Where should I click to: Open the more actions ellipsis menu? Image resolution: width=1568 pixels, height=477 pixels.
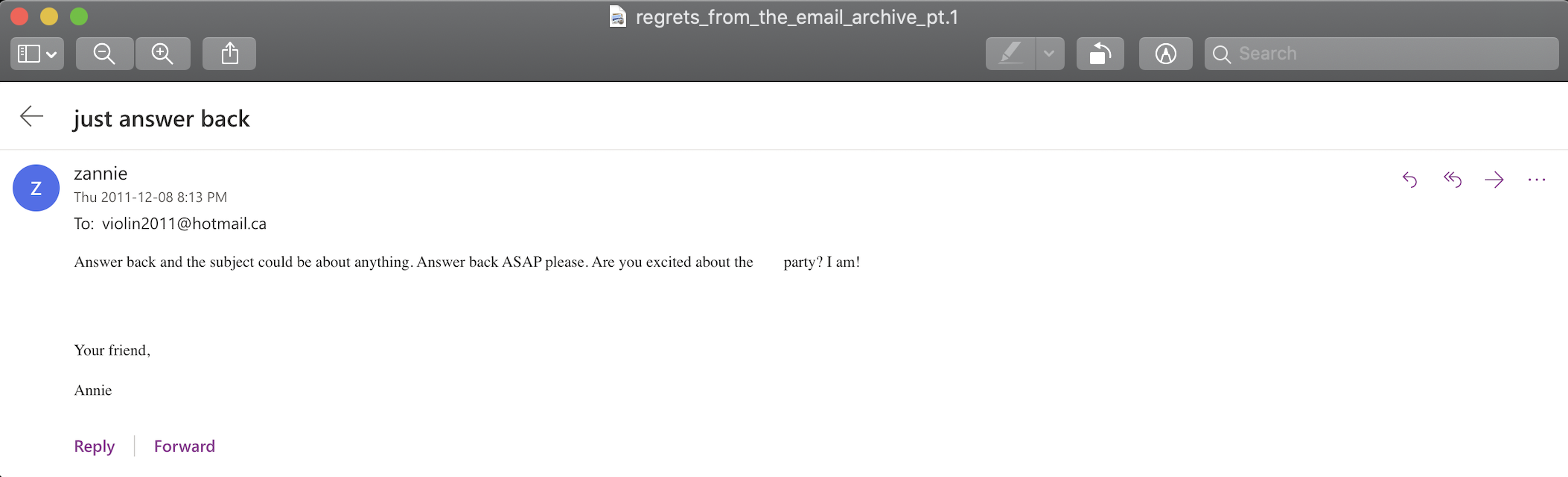1537,180
